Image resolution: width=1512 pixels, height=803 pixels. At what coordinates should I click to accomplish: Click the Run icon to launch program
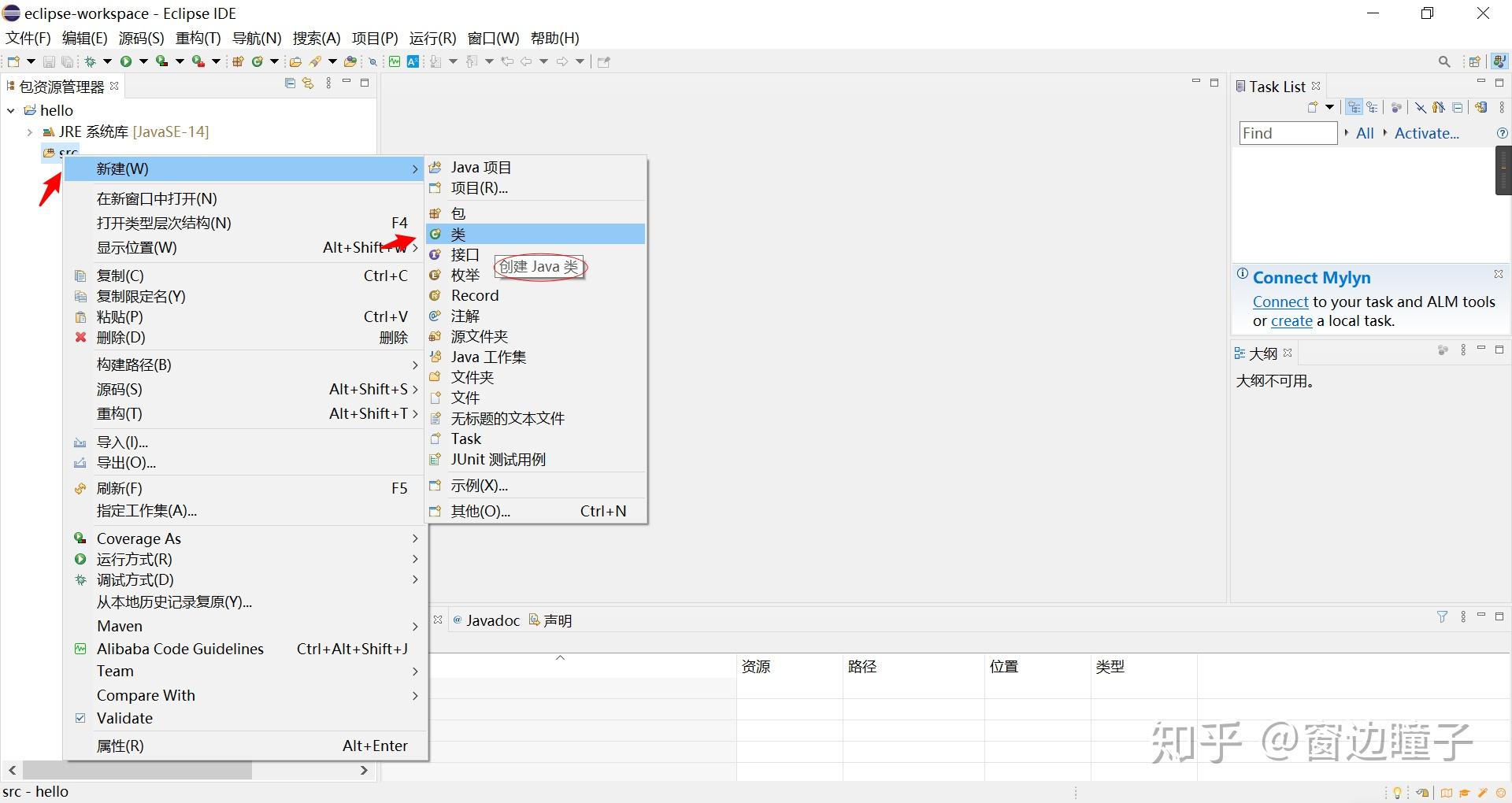127,61
